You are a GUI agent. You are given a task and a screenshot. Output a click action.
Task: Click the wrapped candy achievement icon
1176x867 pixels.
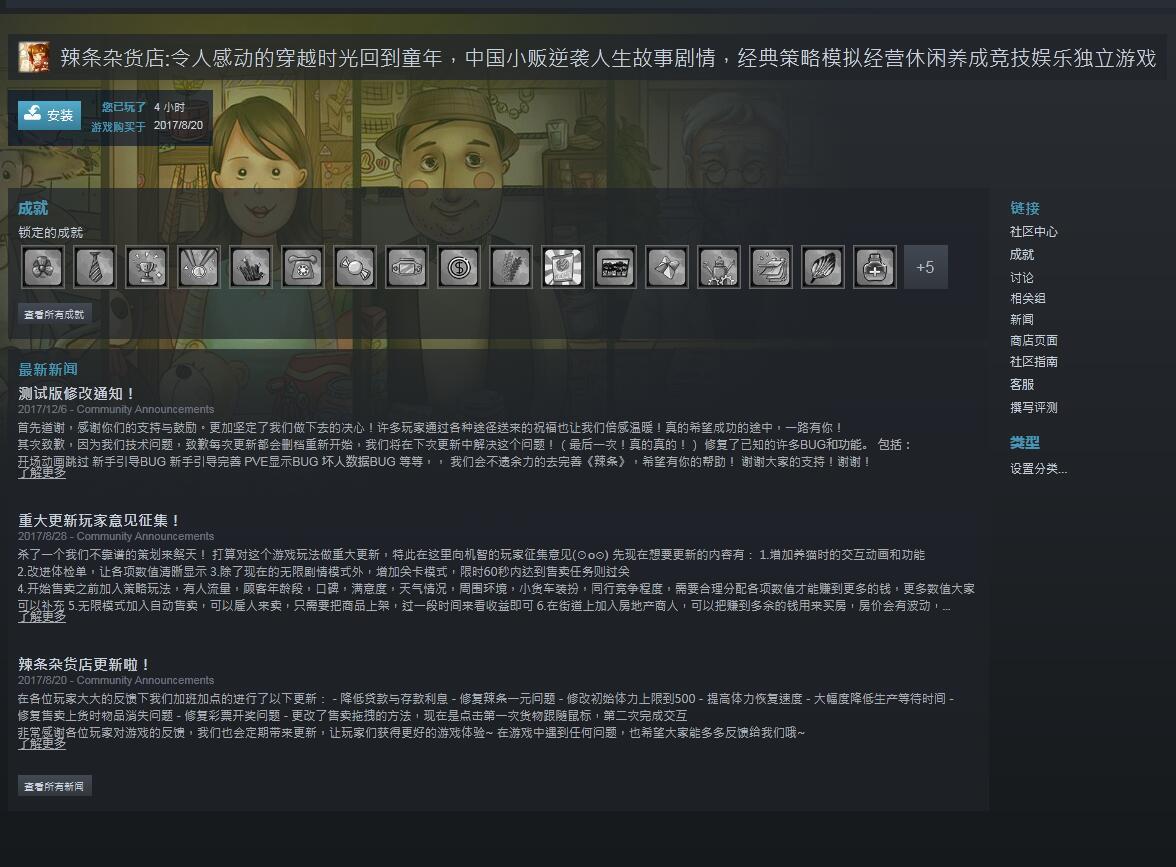click(355, 267)
